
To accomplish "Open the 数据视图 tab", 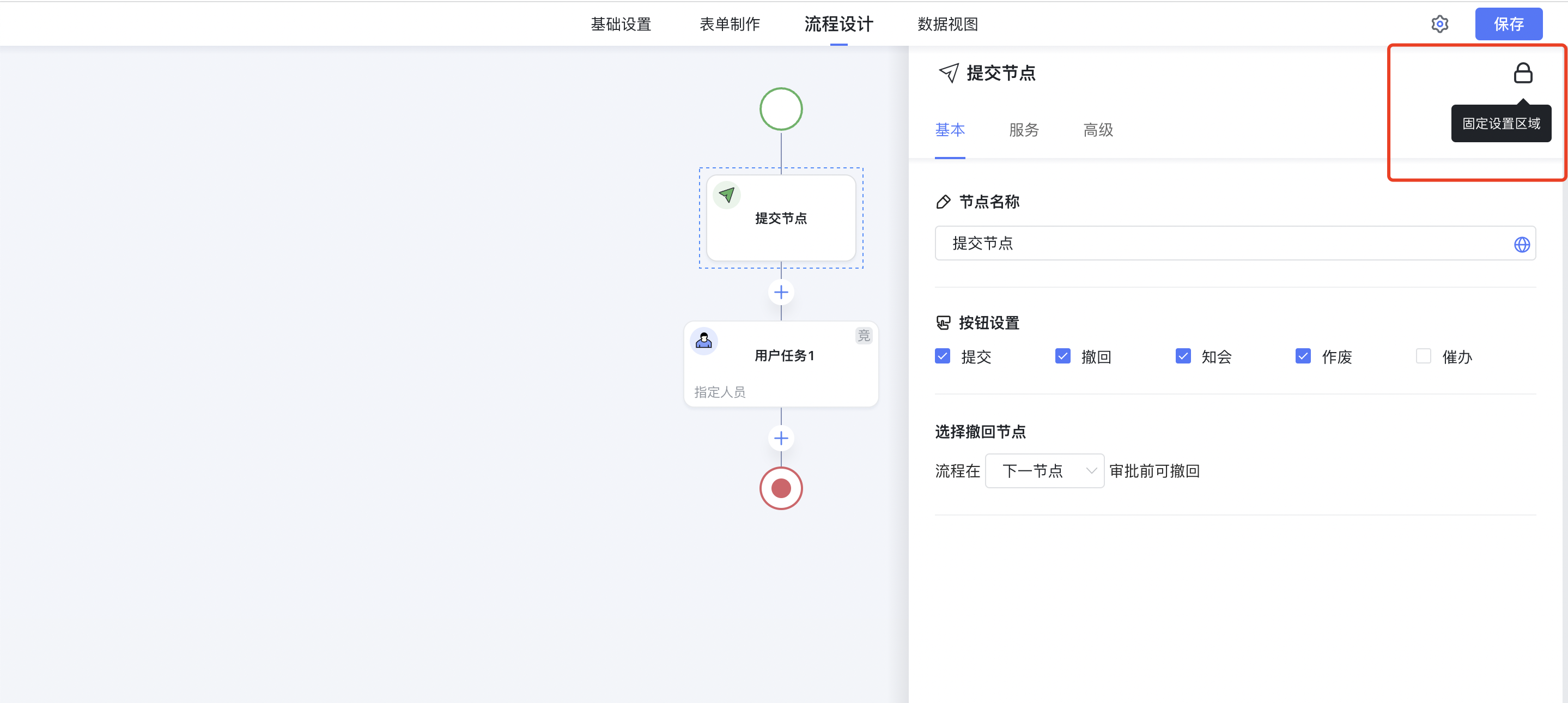I will click(948, 25).
